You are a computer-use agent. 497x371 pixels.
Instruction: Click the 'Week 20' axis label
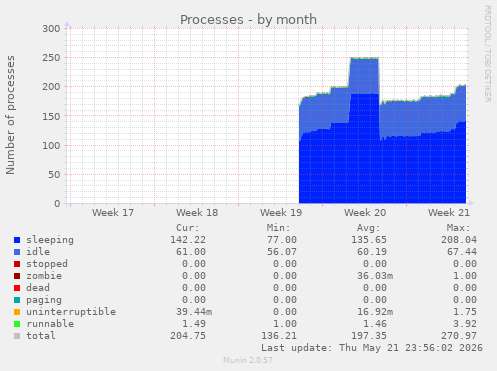coord(365,213)
